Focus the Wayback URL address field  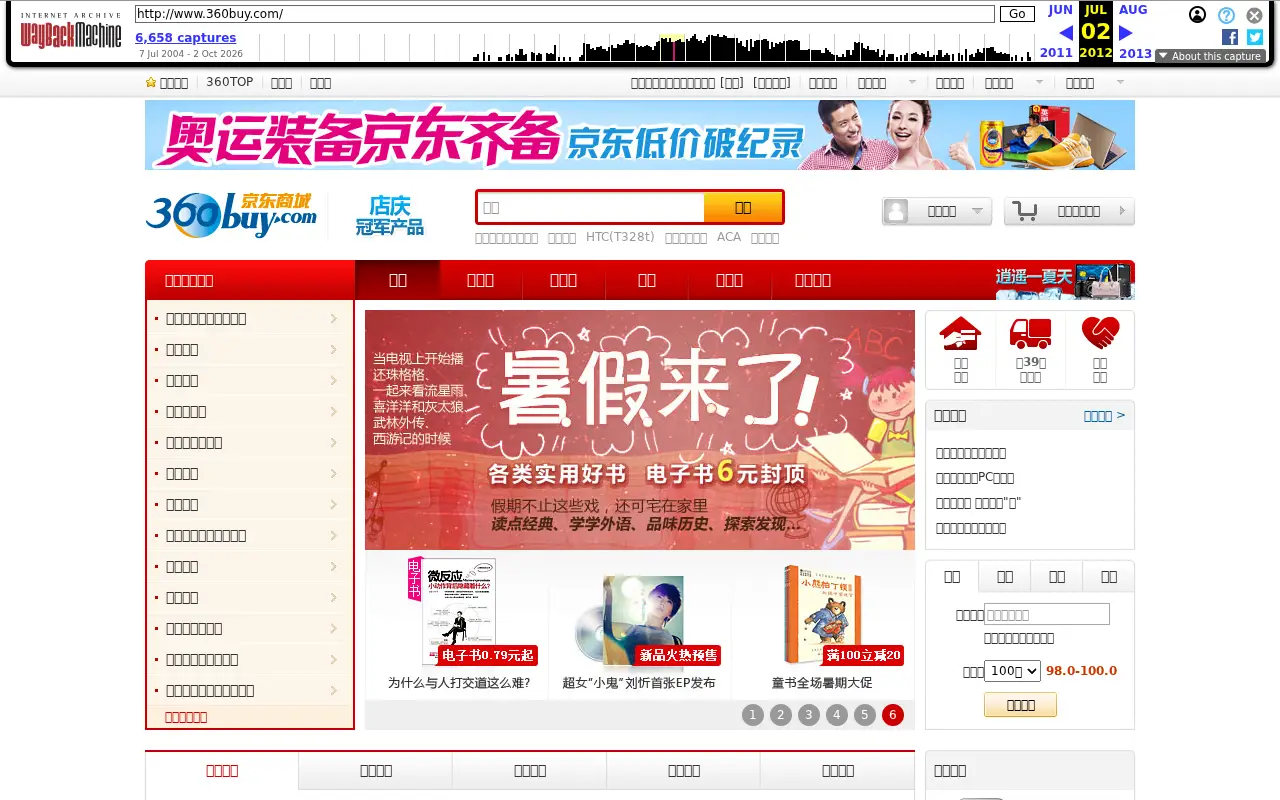point(565,14)
